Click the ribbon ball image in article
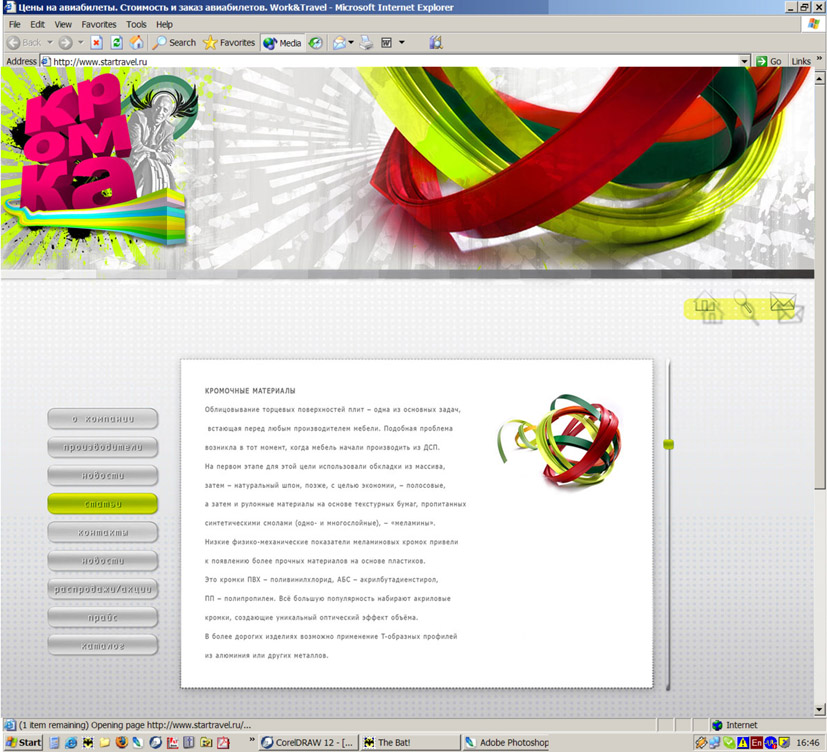 (x=560, y=440)
